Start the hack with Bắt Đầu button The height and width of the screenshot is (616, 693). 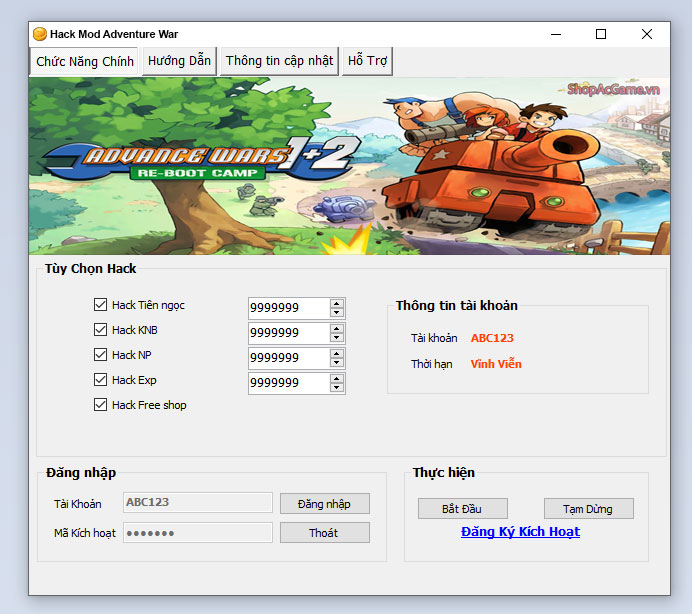click(462, 509)
